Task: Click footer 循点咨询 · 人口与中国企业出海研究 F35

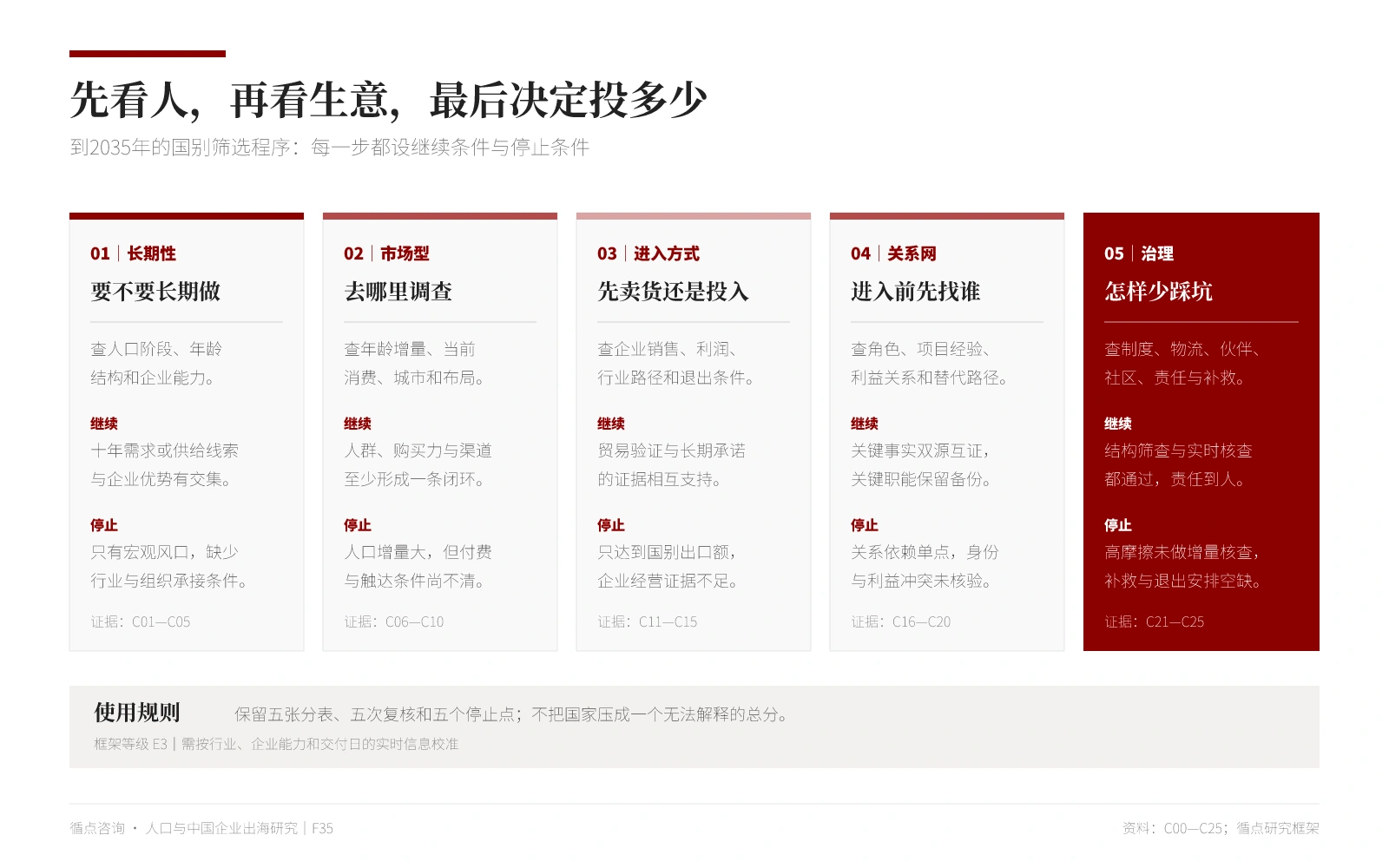Action: pyautogui.click(x=201, y=828)
